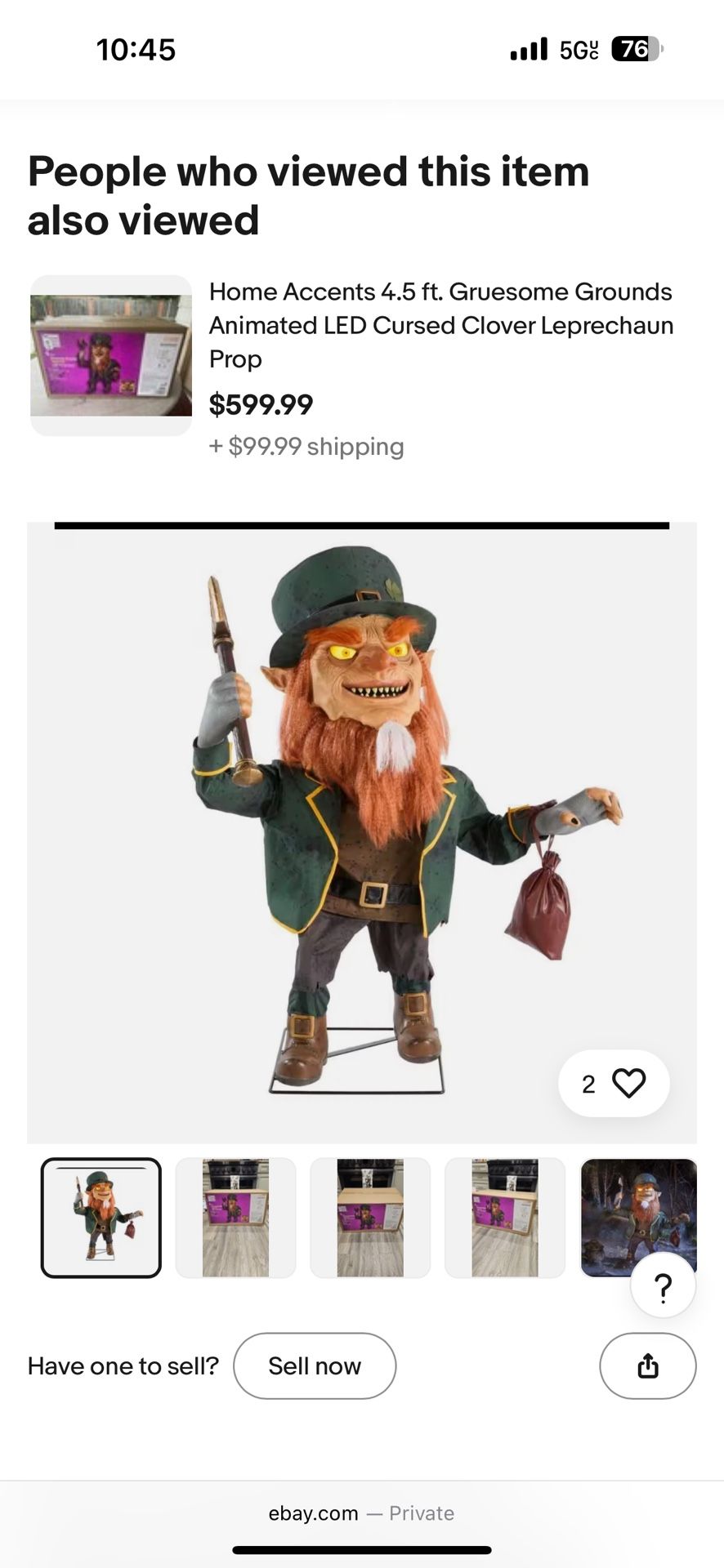
Task: Select the first leprechaun figure thumbnail
Action: (x=100, y=1218)
